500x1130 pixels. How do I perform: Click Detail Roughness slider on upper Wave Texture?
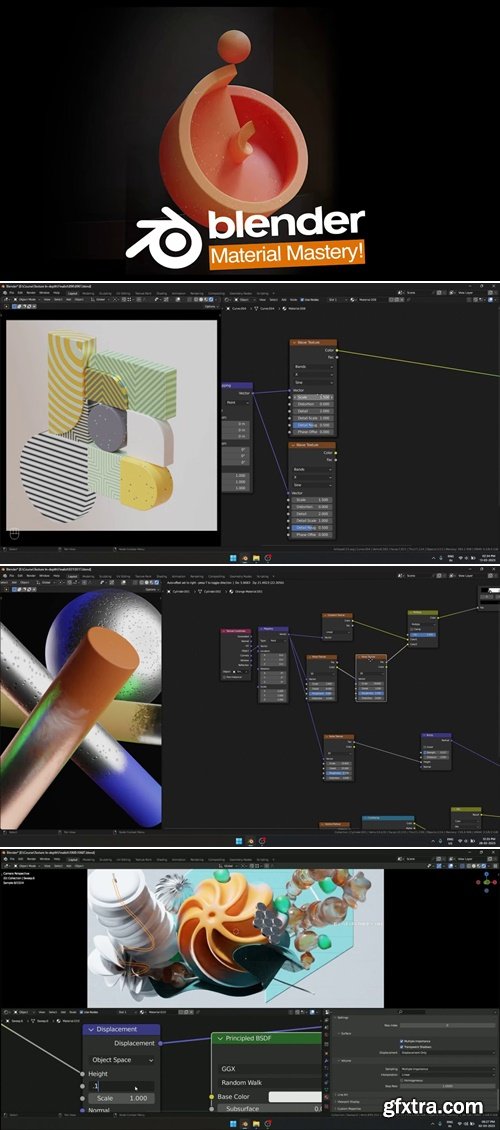pos(313,425)
